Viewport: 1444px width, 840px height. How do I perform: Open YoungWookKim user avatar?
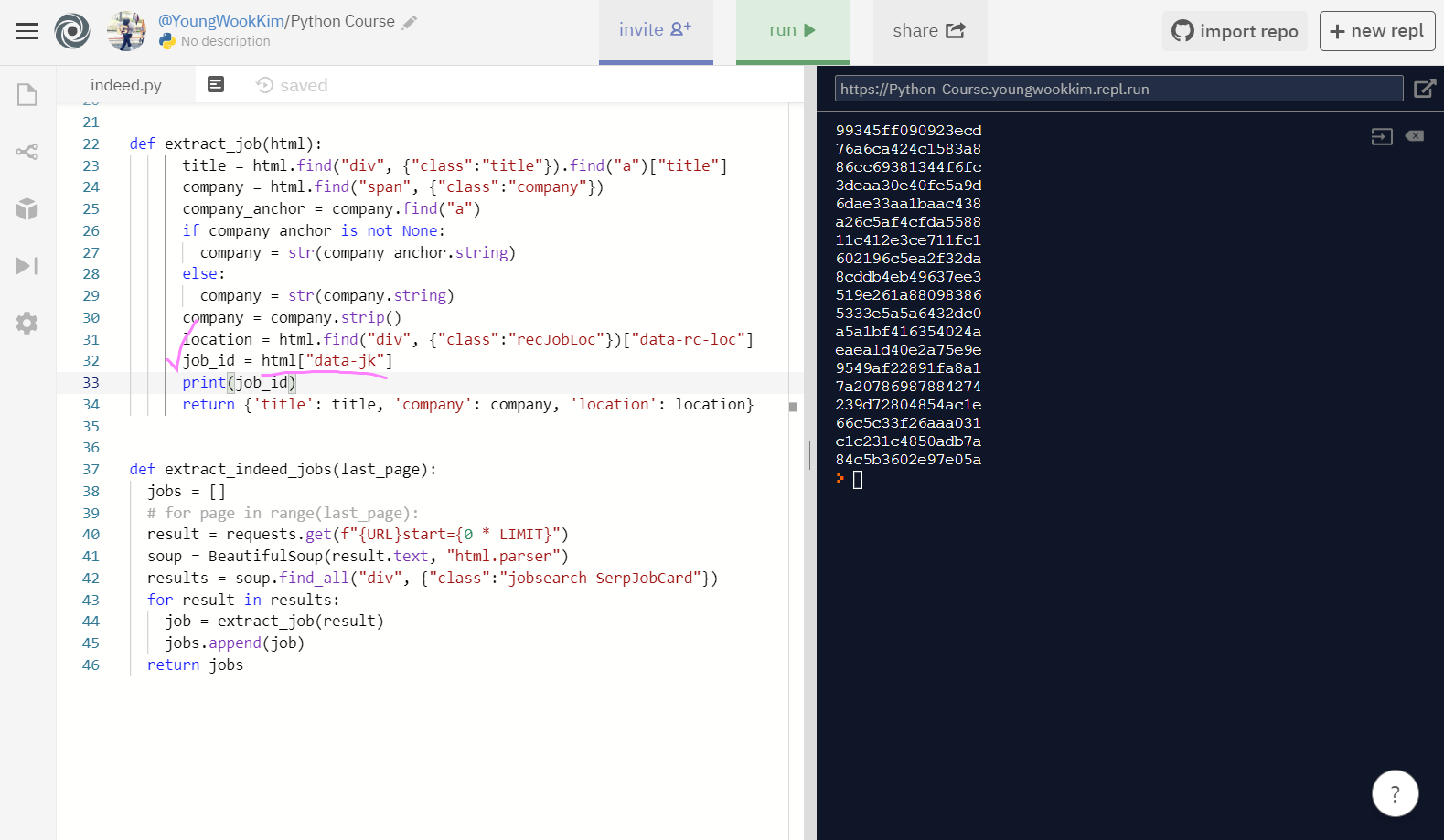126,31
